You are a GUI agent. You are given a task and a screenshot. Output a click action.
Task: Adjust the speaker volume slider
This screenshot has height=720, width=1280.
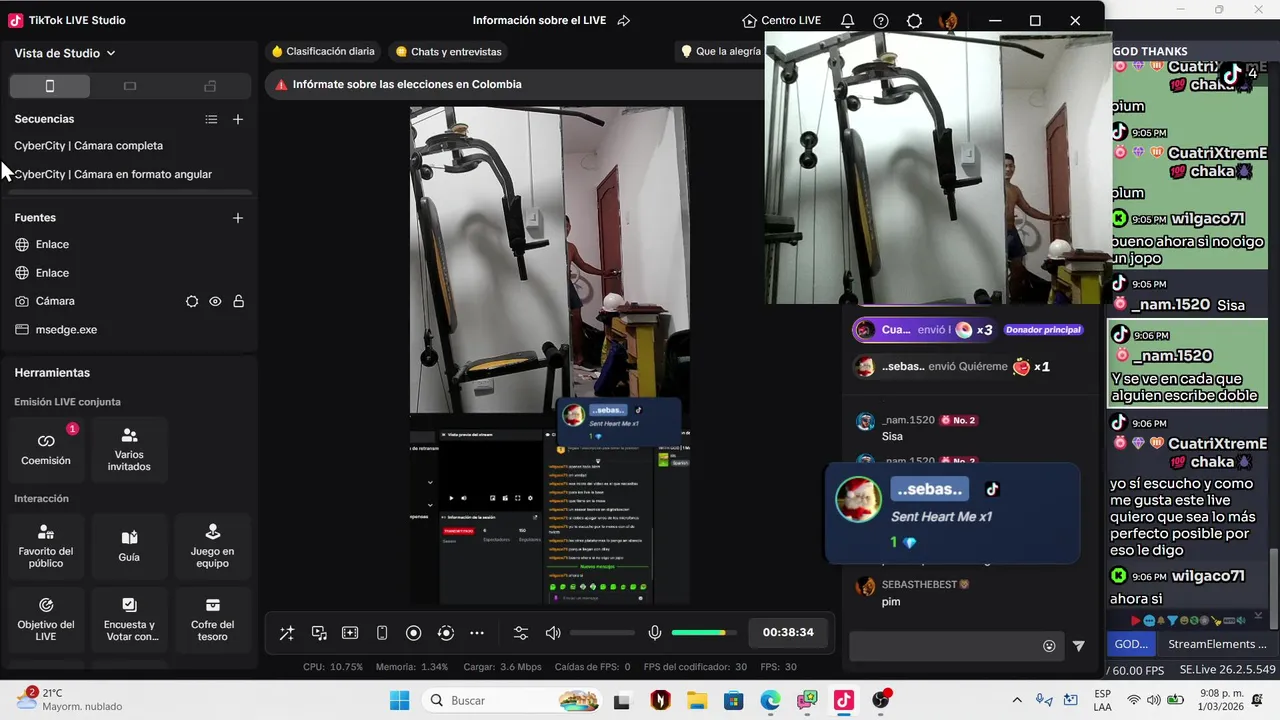602,633
